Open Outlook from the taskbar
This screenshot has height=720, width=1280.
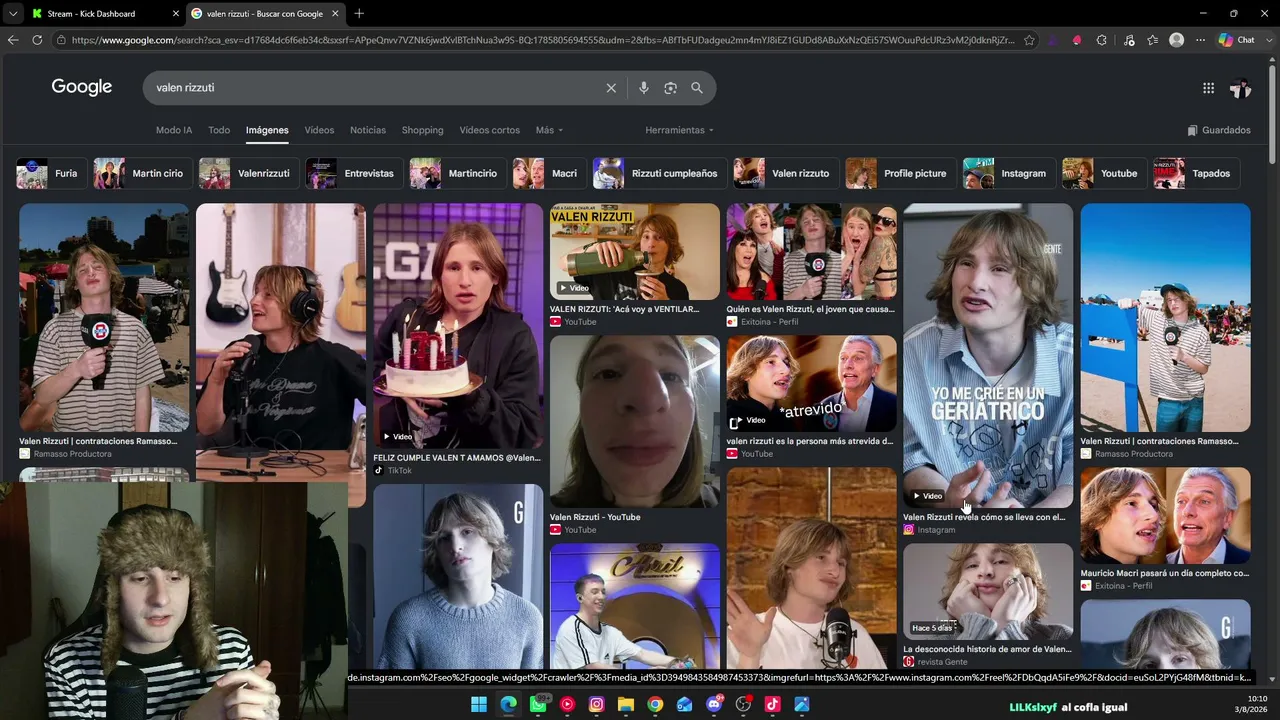[x=684, y=704]
